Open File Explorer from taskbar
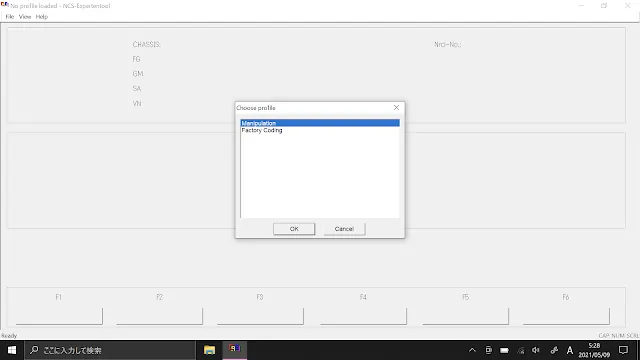 point(209,350)
